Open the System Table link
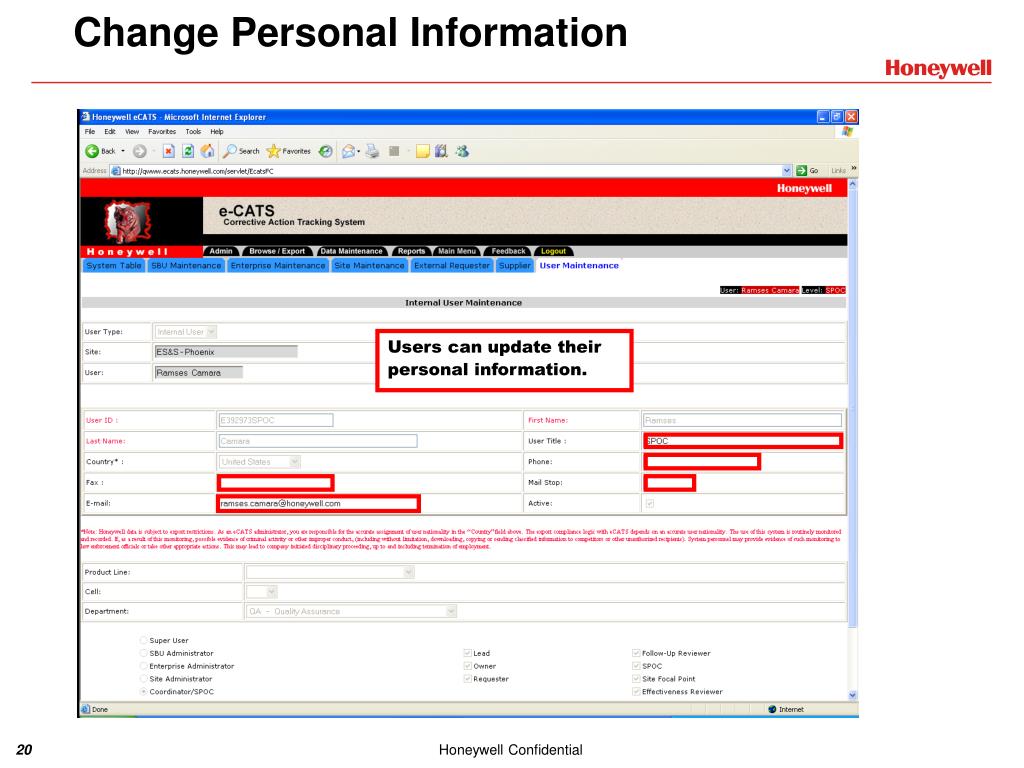This screenshot has width=1024, height=768. tap(114, 266)
